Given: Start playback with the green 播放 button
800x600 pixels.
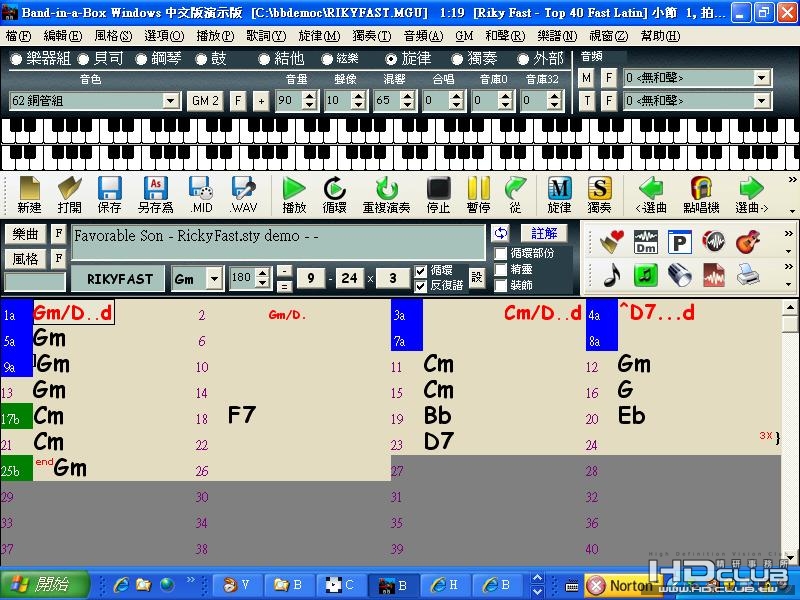Looking at the screenshot, I should coord(294,194).
